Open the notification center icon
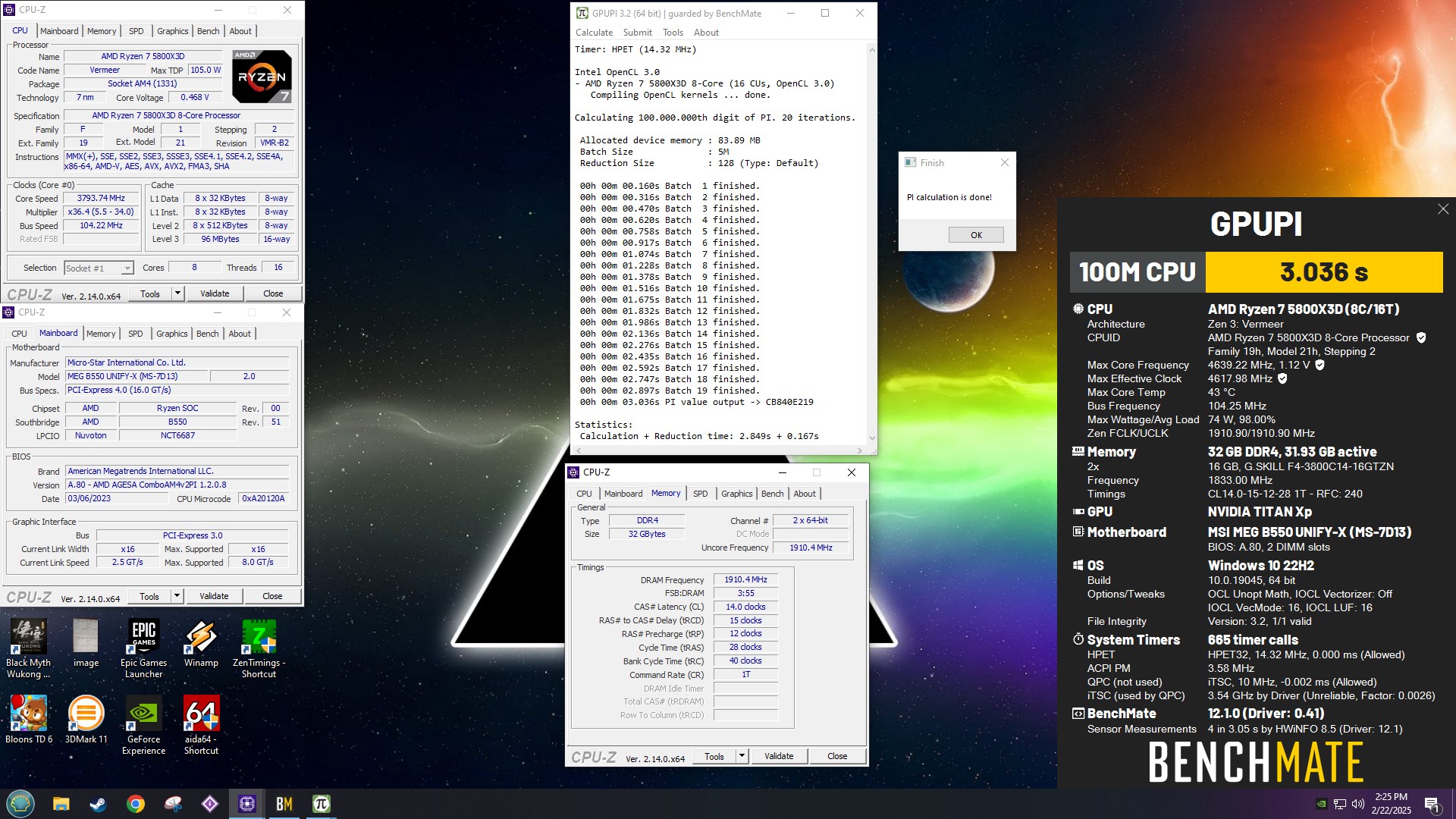The image size is (1456, 819). click(x=1432, y=804)
